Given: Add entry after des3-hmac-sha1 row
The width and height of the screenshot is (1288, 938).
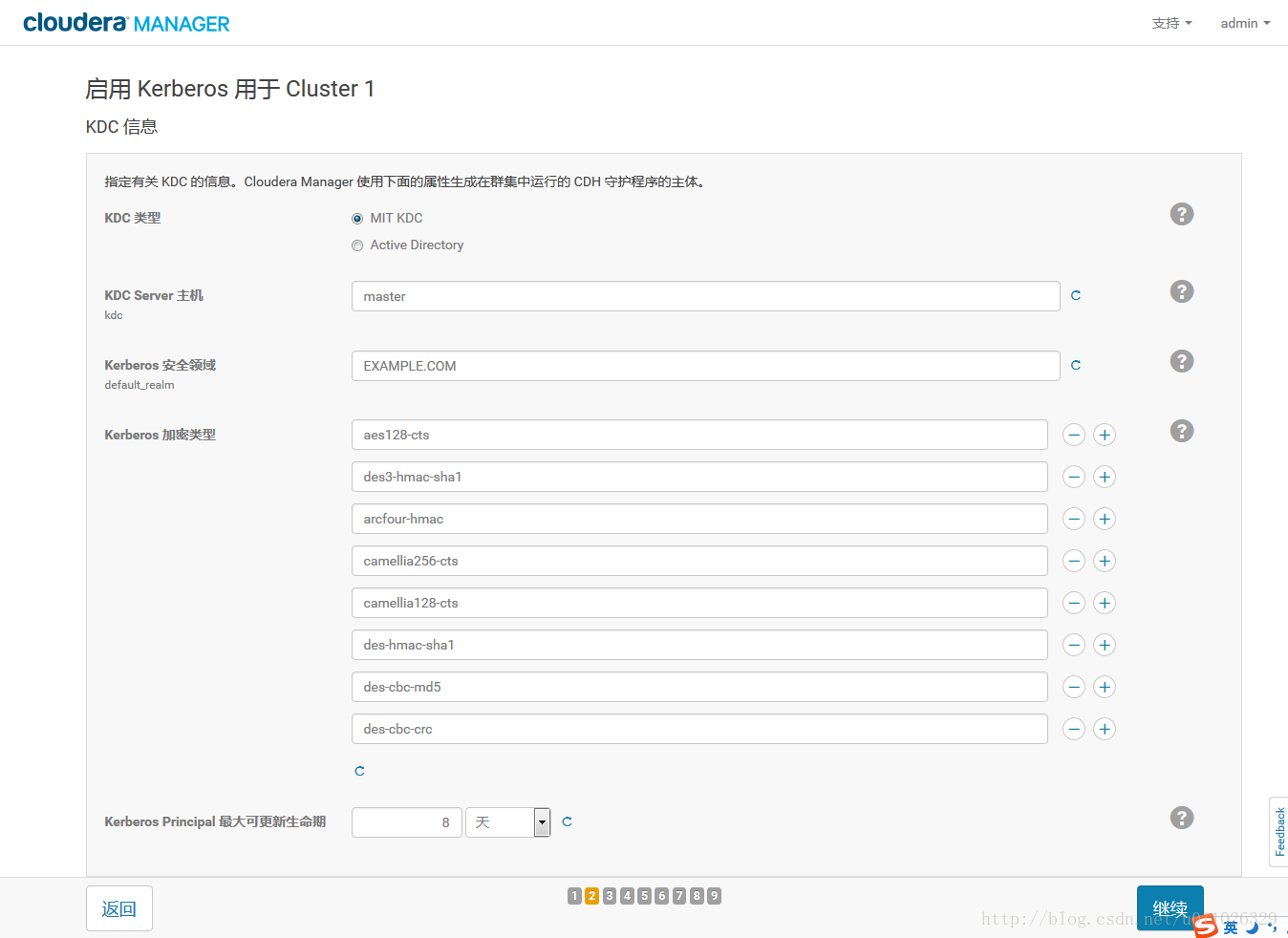Looking at the screenshot, I should coord(1105,477).
